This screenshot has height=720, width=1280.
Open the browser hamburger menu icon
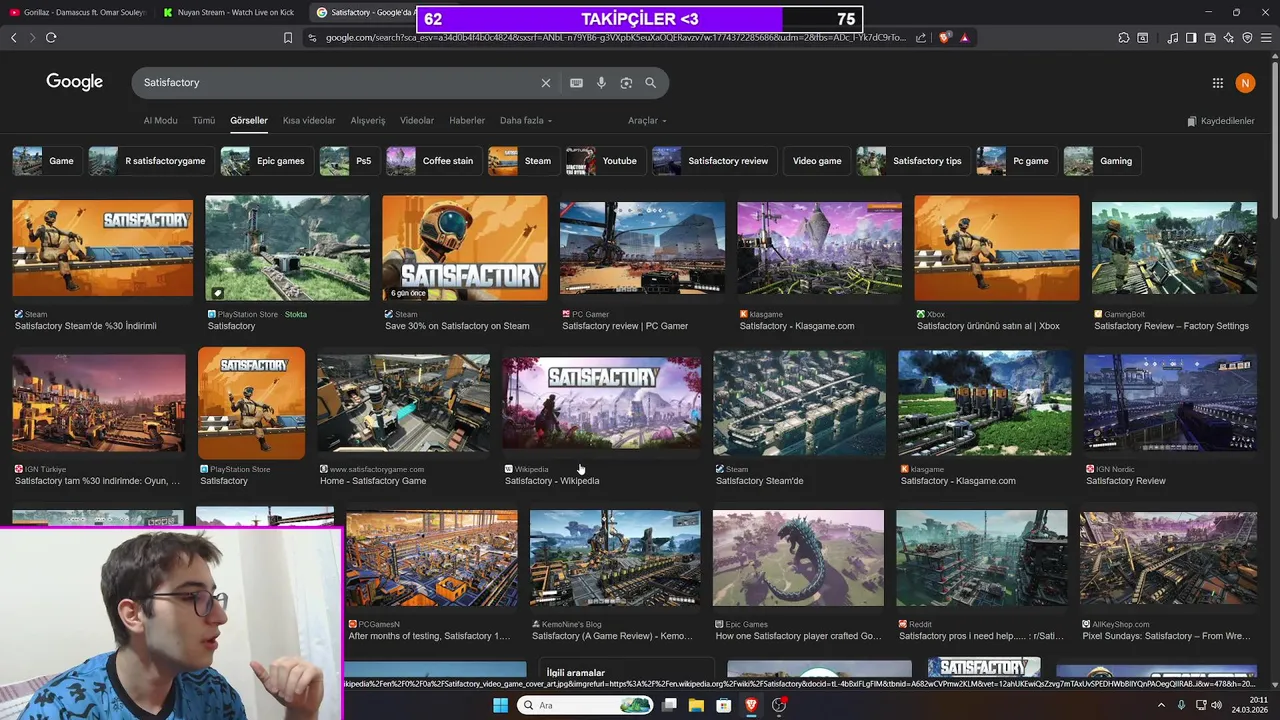[1266, 38]
